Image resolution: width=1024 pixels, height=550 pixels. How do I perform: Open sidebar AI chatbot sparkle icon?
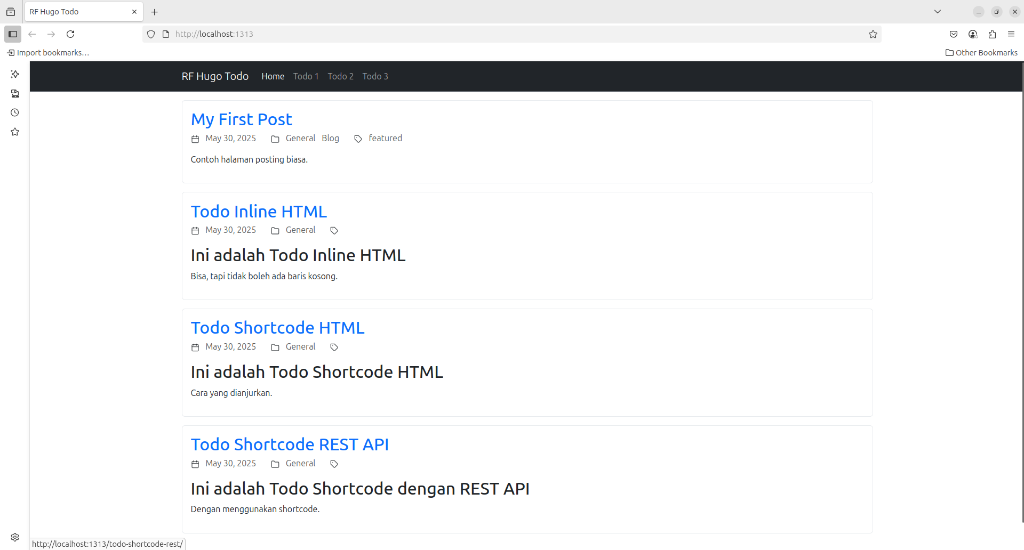(x=15, y=74)
